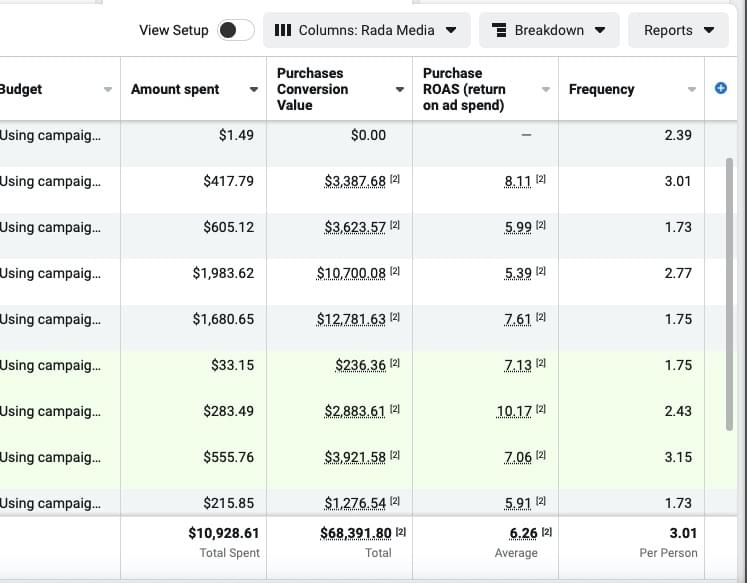Click the Budget column sort arrow

pos(108,90)
